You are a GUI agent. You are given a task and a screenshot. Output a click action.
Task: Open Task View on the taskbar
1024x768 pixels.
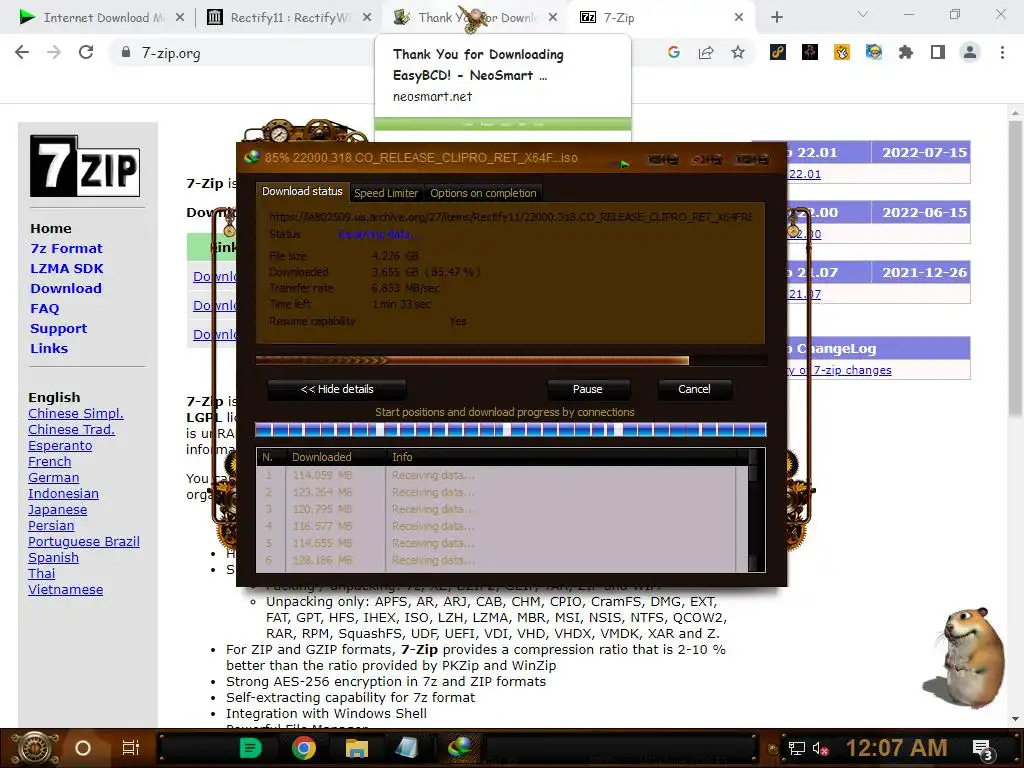131,748
